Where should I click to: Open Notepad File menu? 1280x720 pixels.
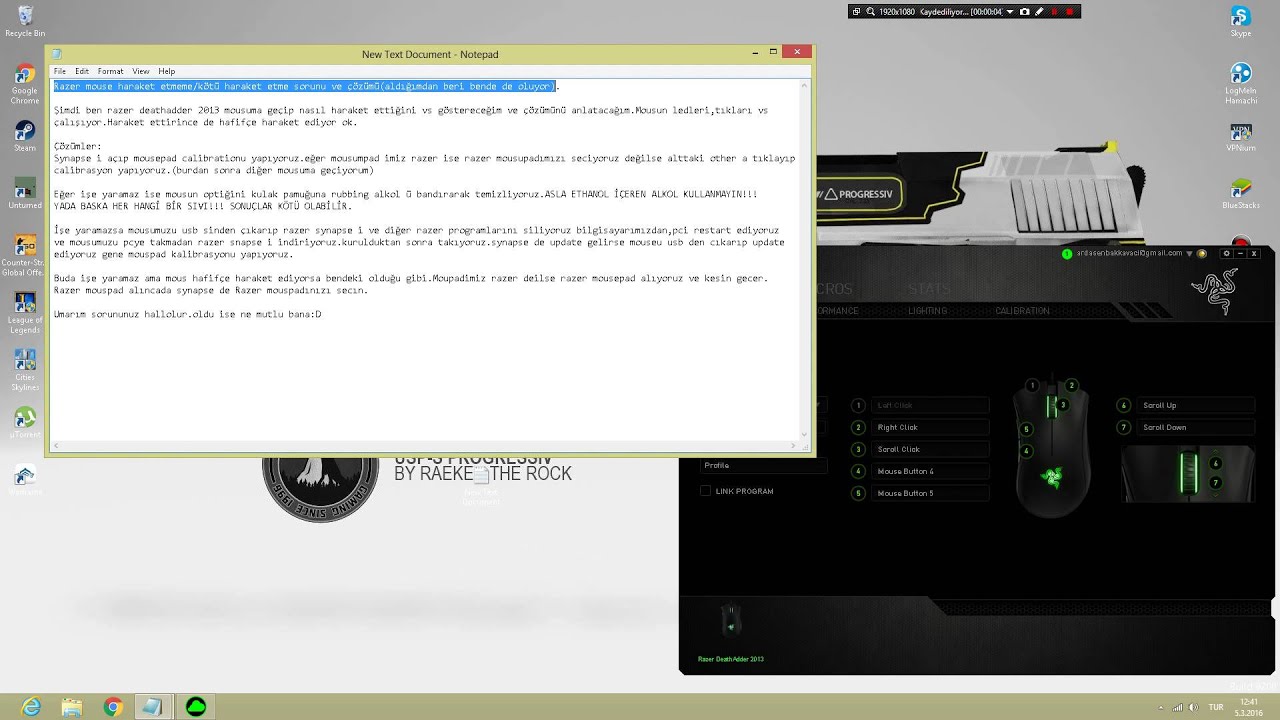[60, 71]
